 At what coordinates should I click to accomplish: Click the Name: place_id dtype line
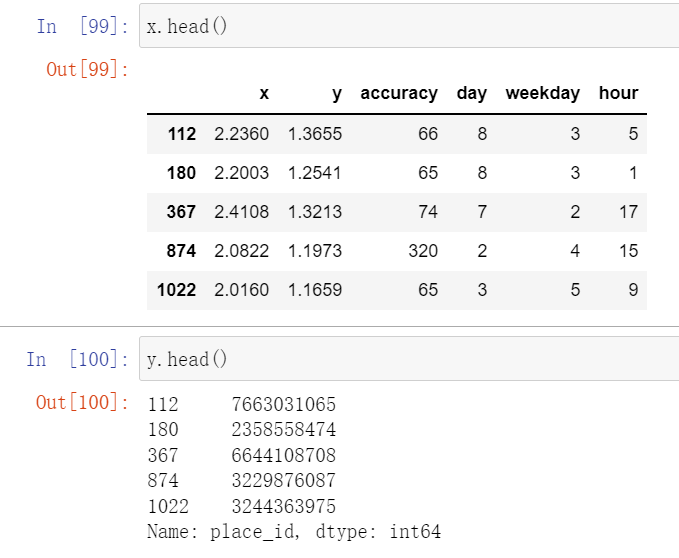tap(294, 532)
